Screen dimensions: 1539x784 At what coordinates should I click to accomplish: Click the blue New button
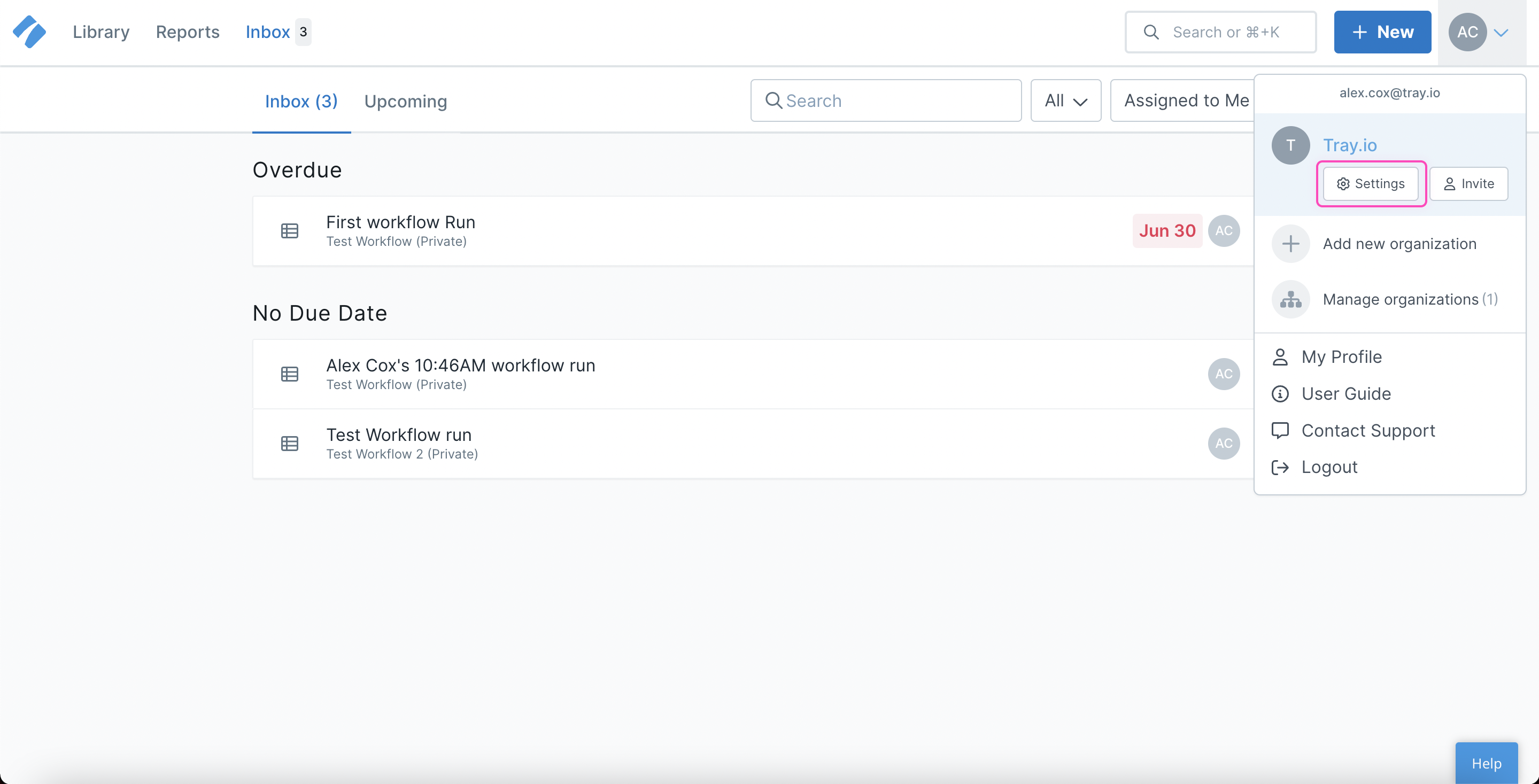[1382, 32]
